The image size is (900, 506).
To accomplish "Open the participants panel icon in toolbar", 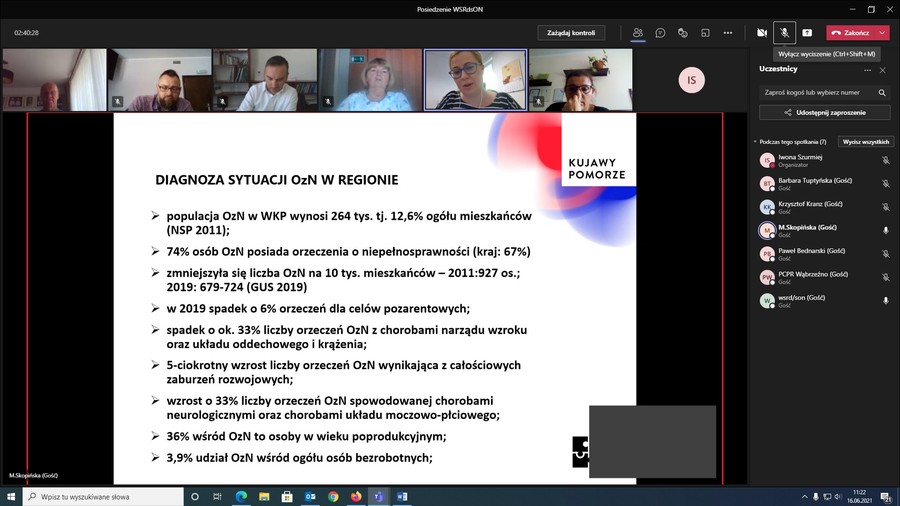I will pos(637,33).
